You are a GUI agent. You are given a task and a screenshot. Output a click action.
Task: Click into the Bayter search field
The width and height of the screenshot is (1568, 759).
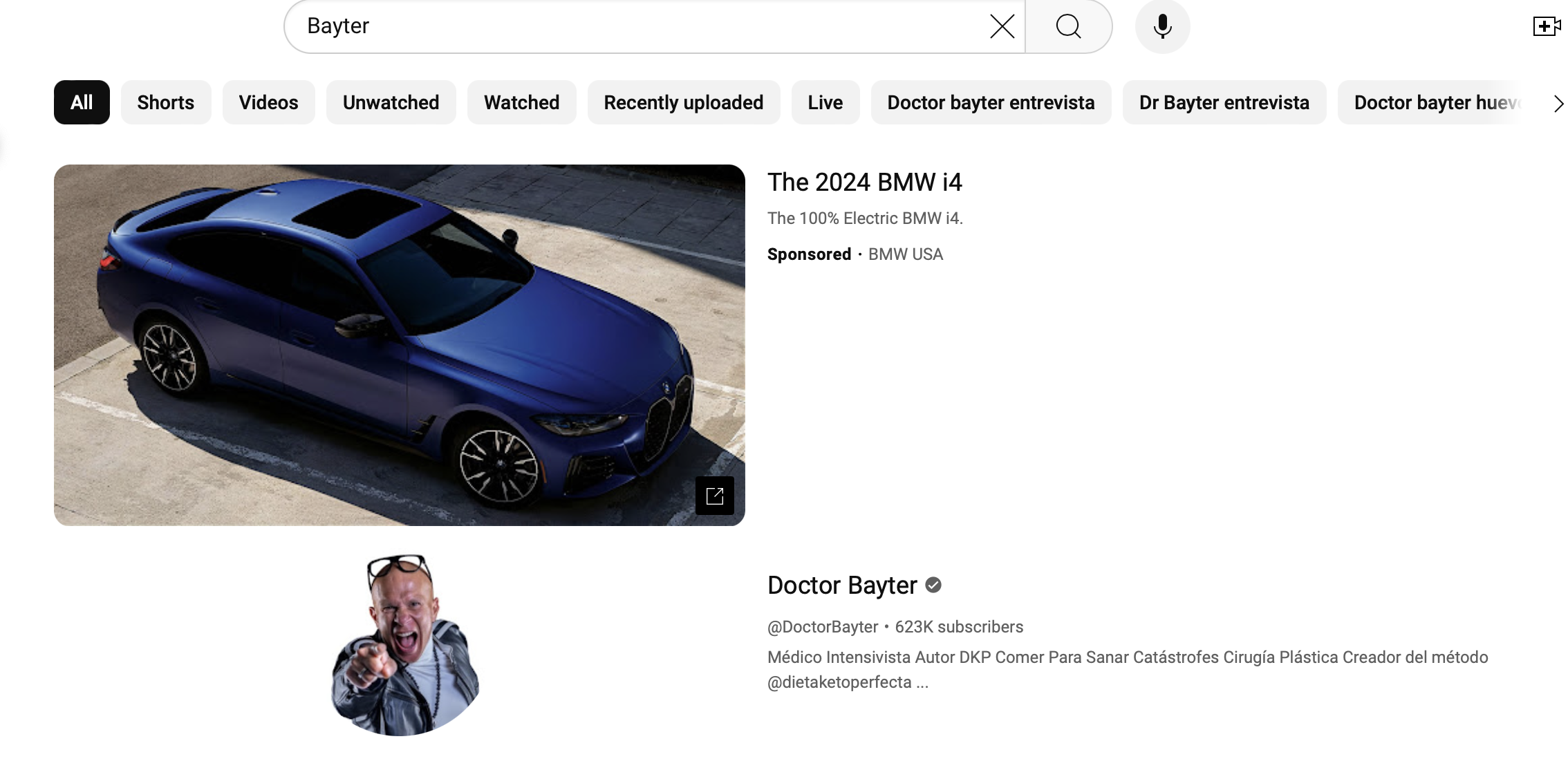pyautogui.click(x=622, y=27)
